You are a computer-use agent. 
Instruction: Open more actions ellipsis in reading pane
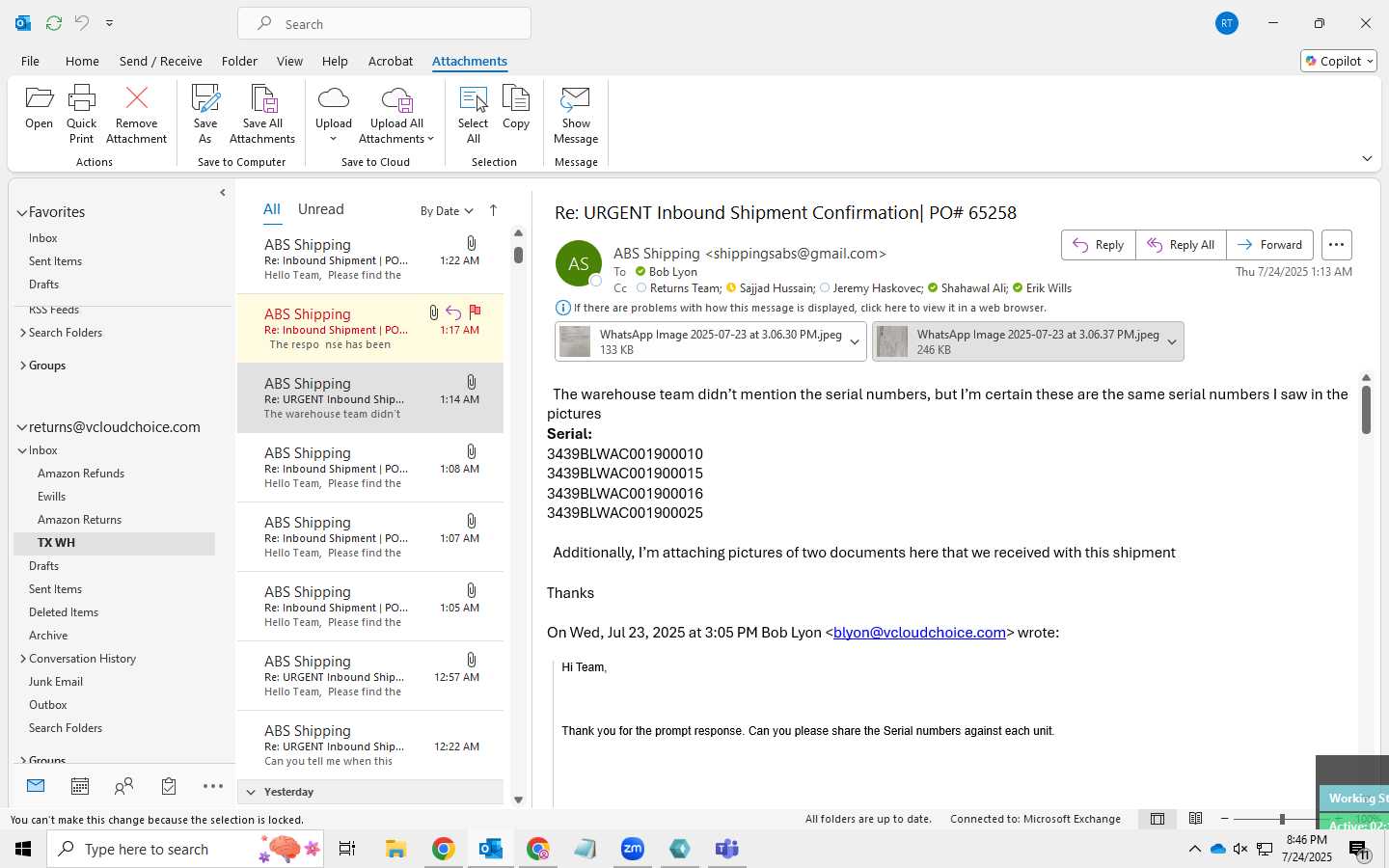[x=1336, y=245]
